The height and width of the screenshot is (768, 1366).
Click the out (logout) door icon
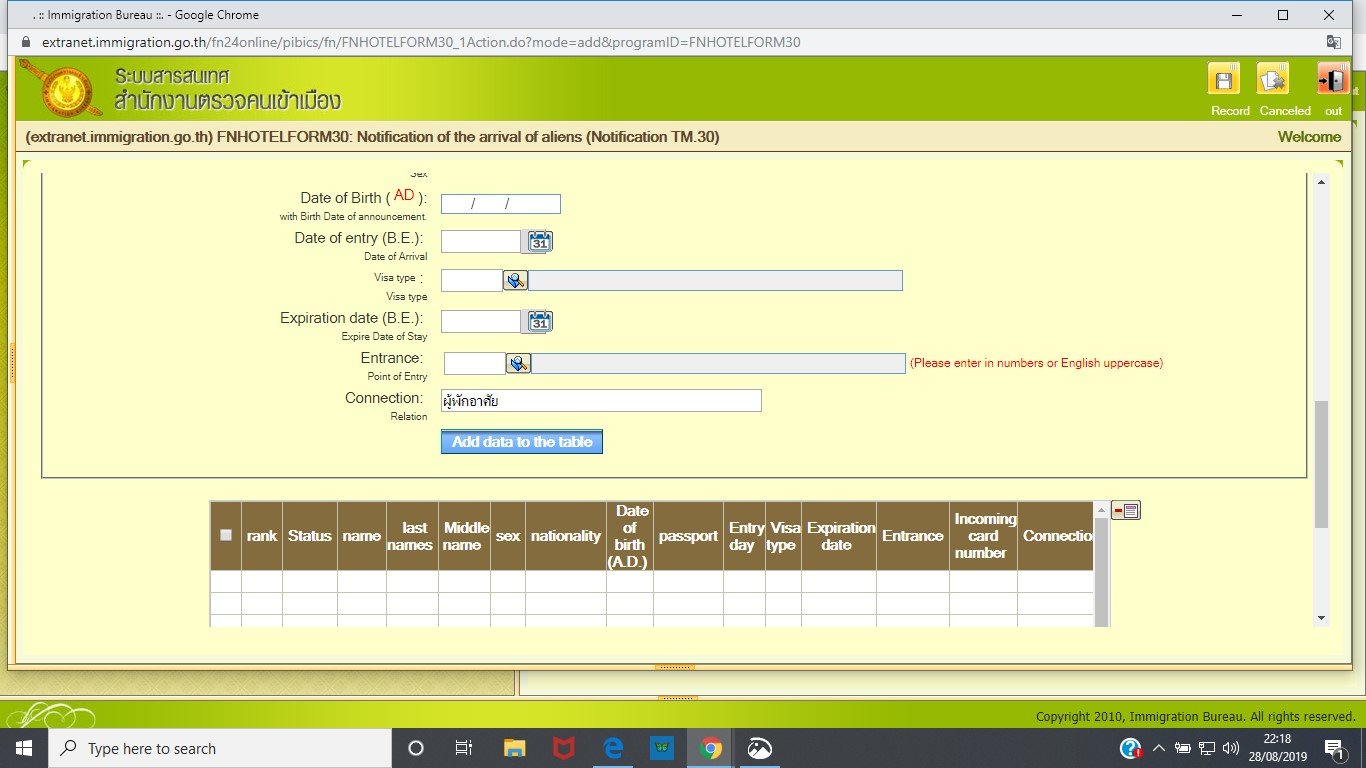point(1332,80)
